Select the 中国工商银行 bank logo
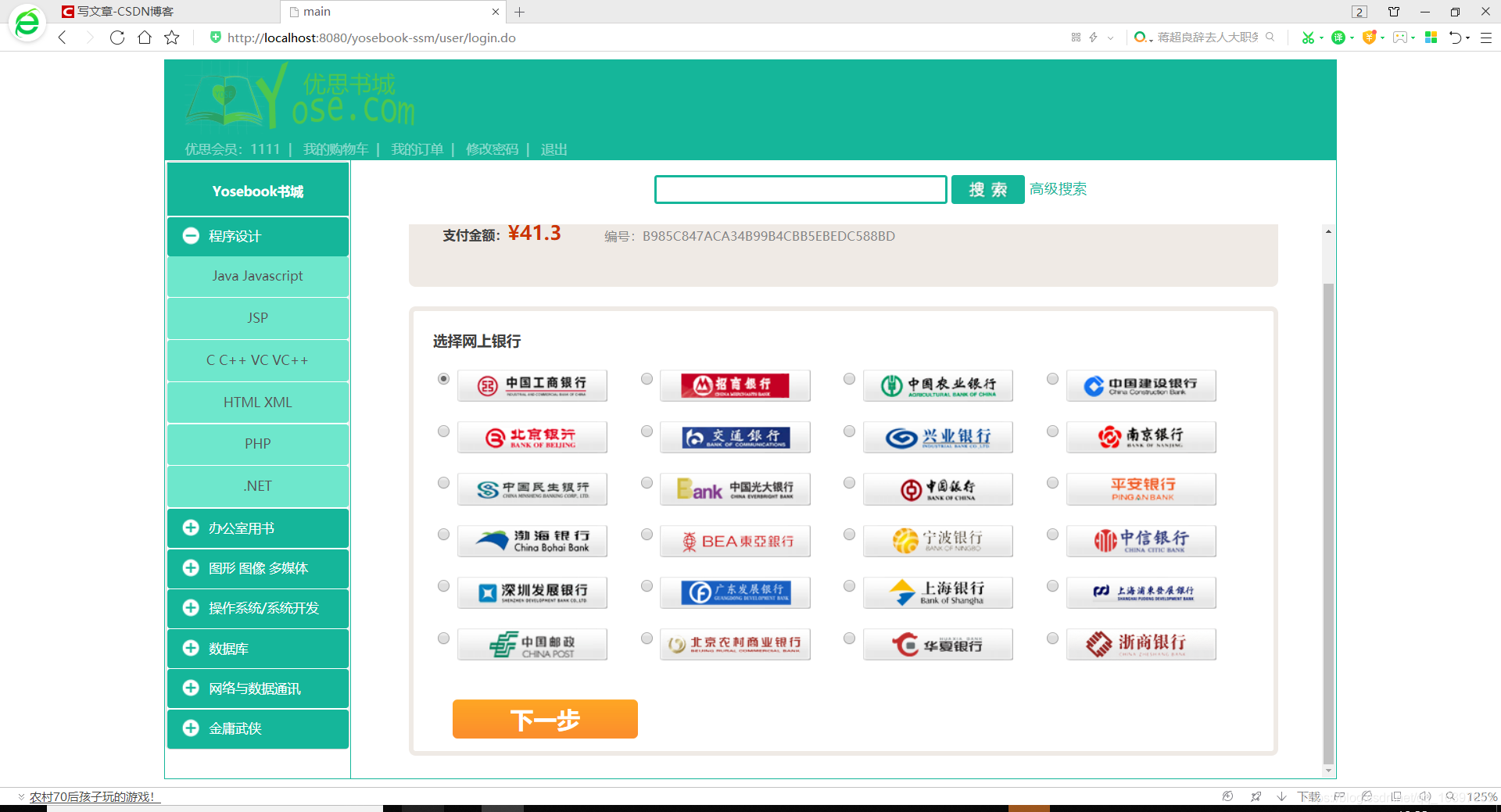 pyautogui.click(x=532, y=385)
